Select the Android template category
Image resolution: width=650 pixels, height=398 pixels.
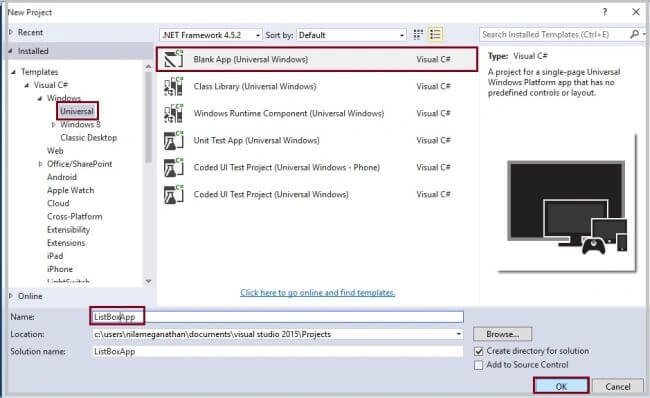pyautogui.click(x=62, y=177)
